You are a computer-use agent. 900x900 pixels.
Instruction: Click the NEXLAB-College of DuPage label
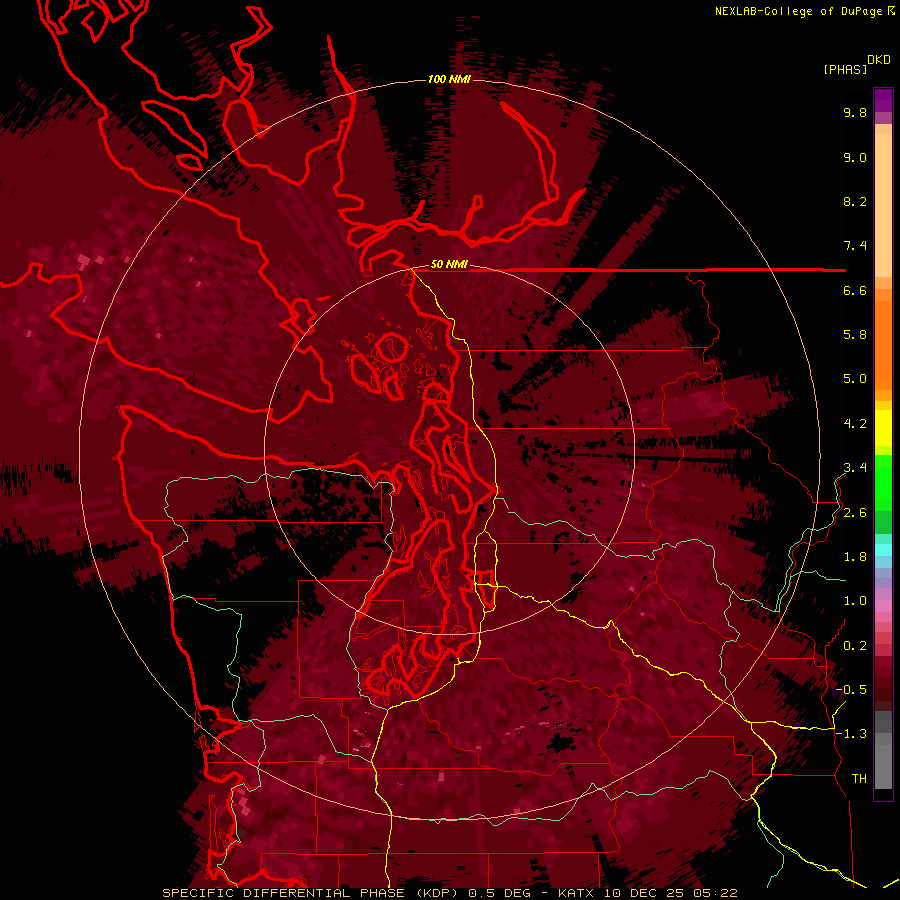(804, 11)
